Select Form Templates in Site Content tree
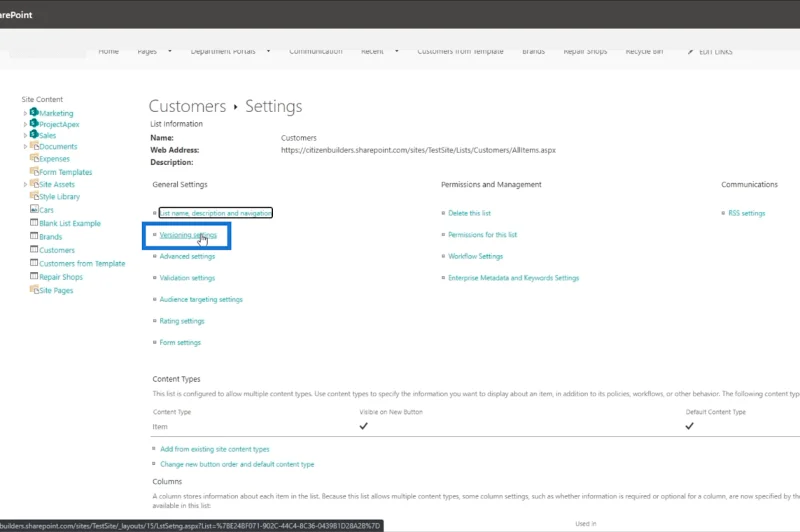This screenshot has width=800, height=532. pos(66,172)
